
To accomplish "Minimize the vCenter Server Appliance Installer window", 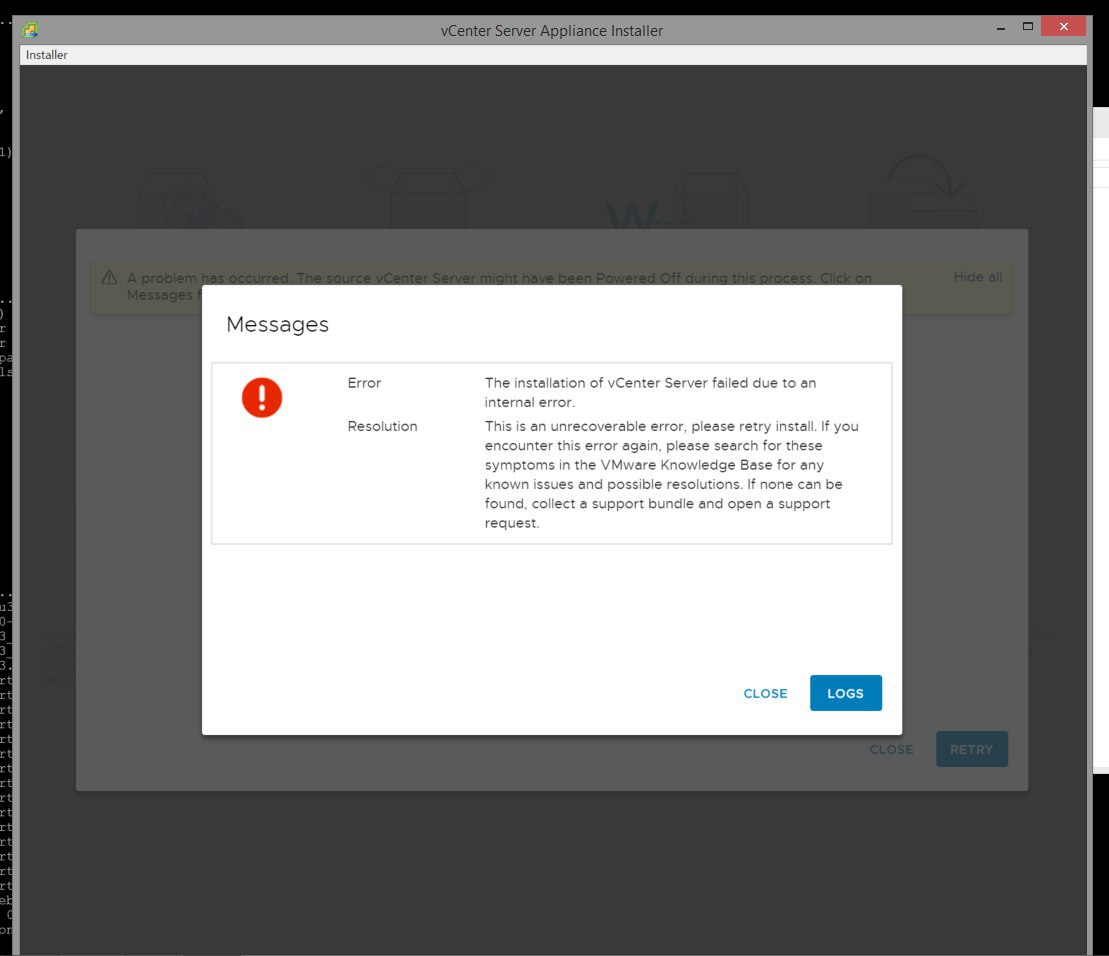I will click(1001, 28).
